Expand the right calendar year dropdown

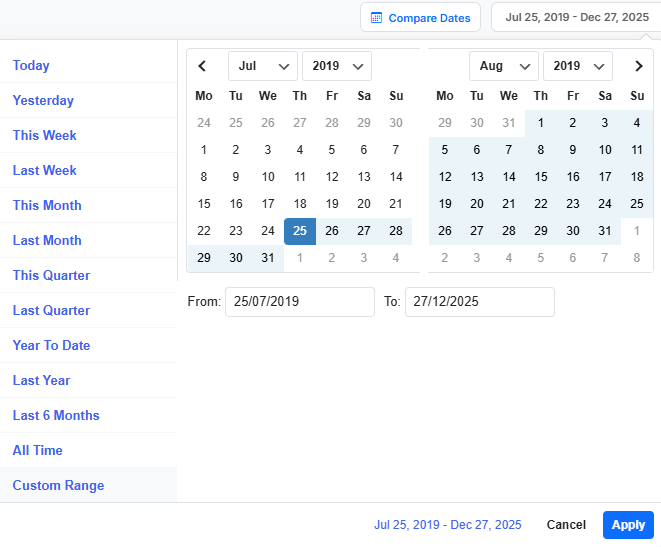(577, 67)
